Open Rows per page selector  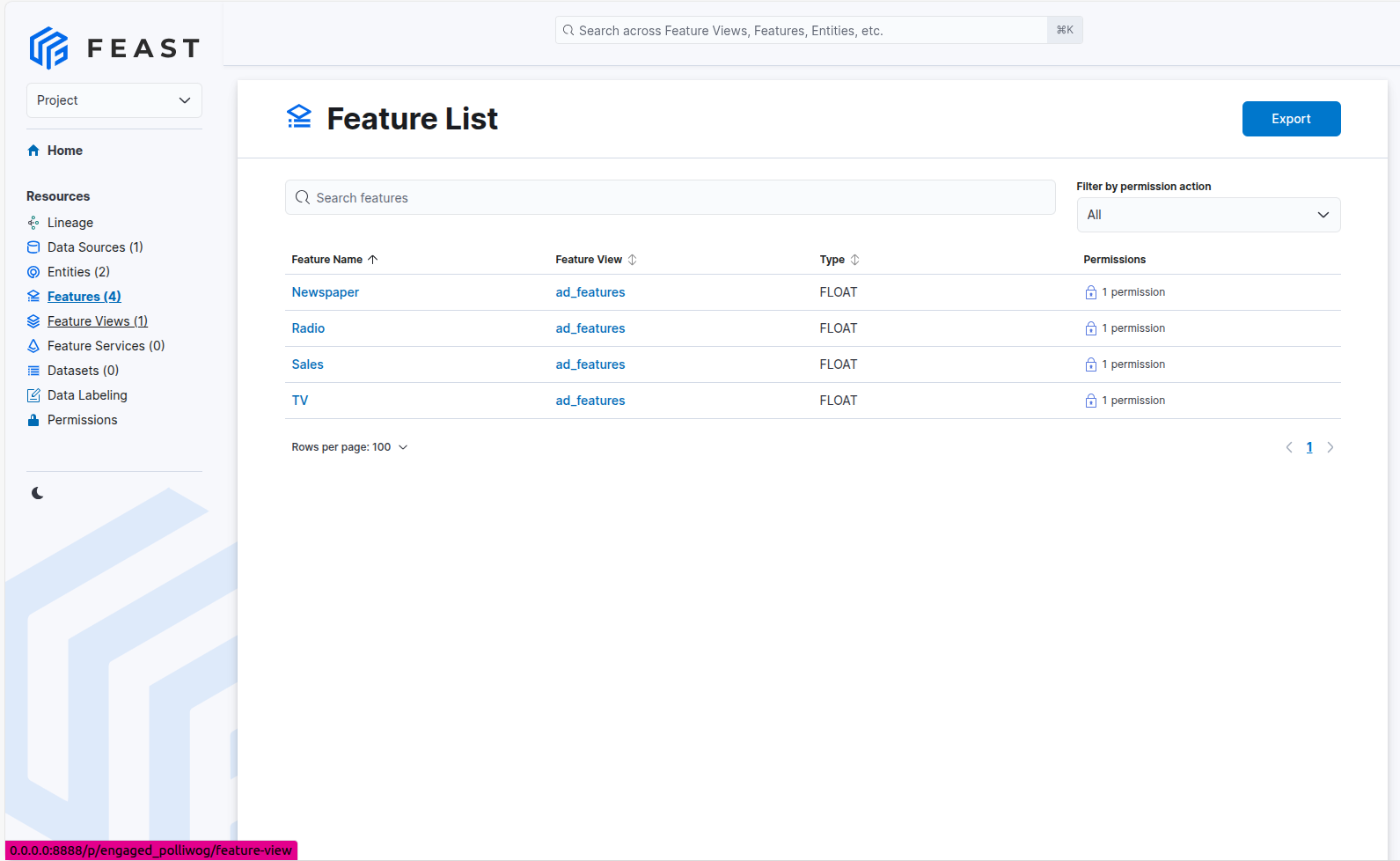(x=349, y=447)
